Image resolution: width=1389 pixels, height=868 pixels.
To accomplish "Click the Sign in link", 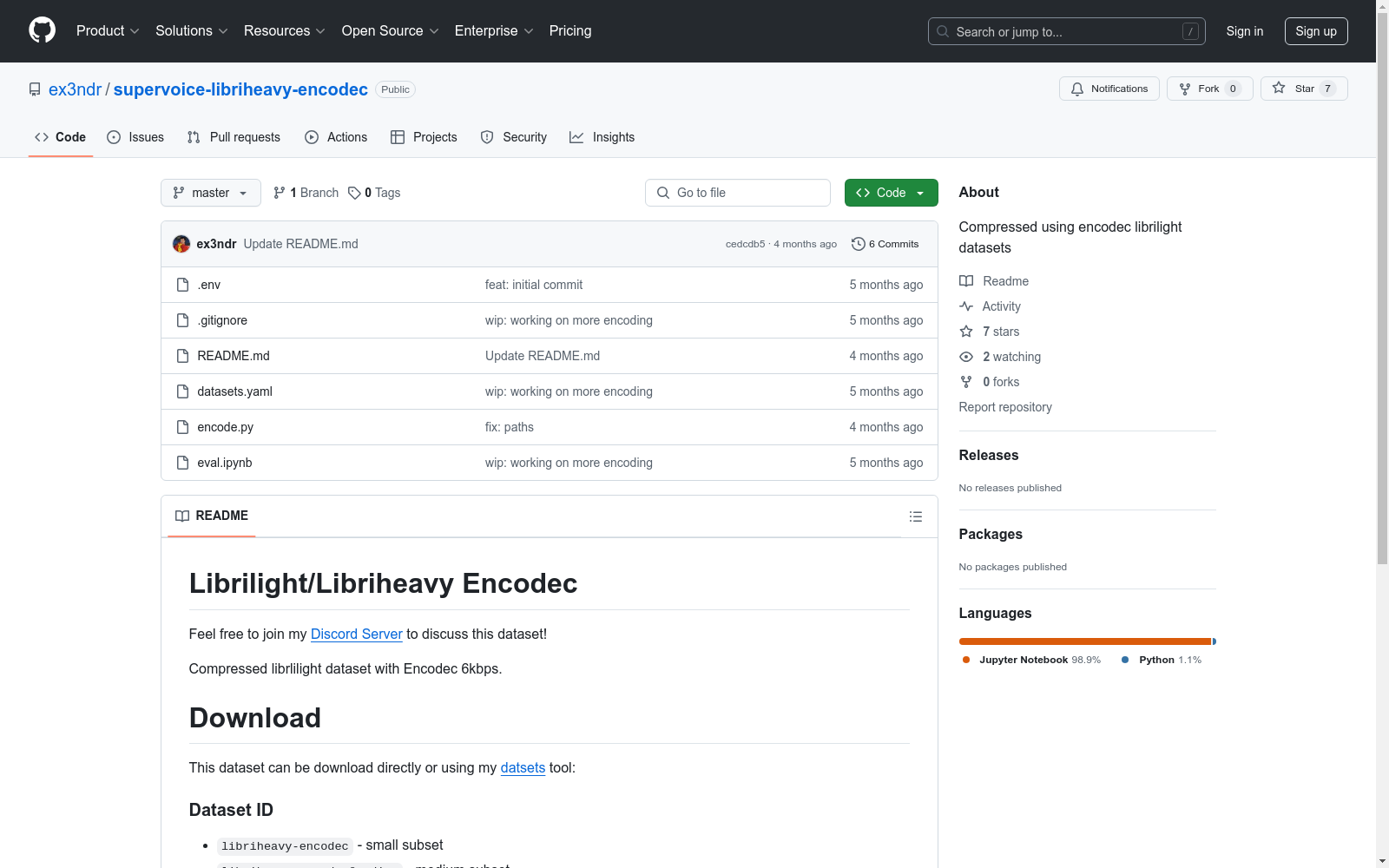I will coord(1245,31).
